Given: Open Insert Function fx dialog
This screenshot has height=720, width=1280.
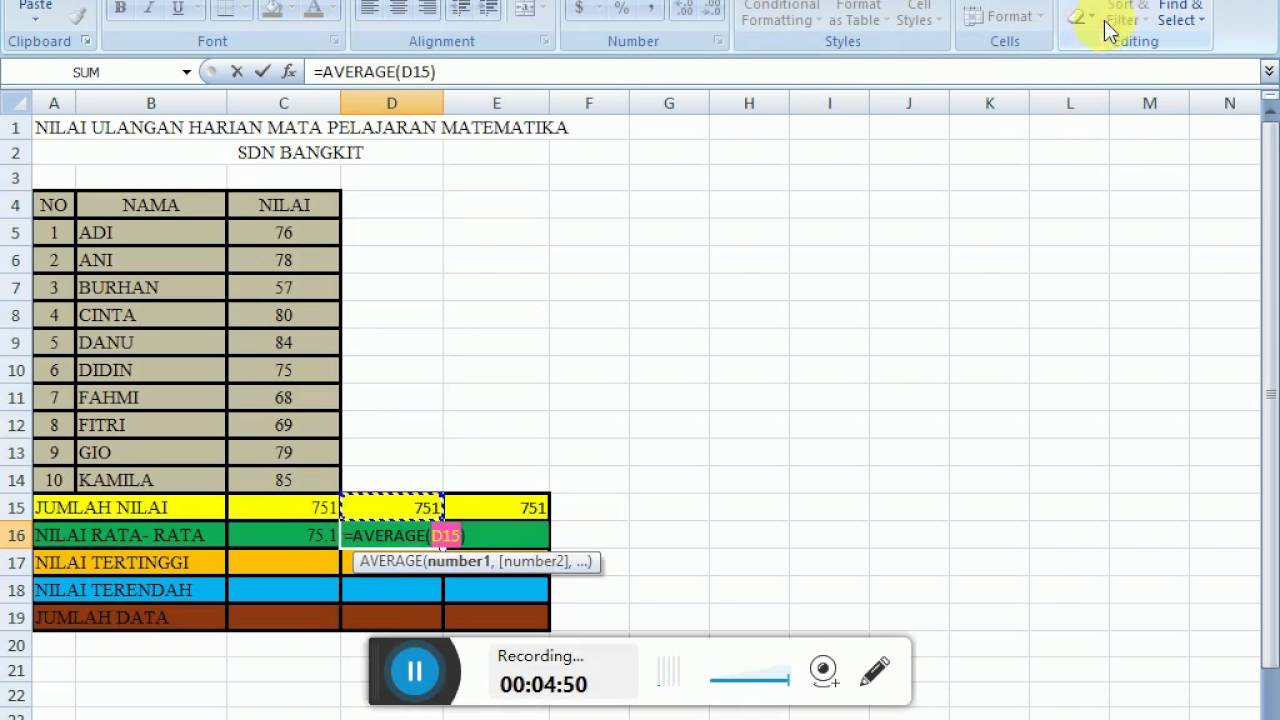Looking at the screenshot, I should tap(289, 71).
